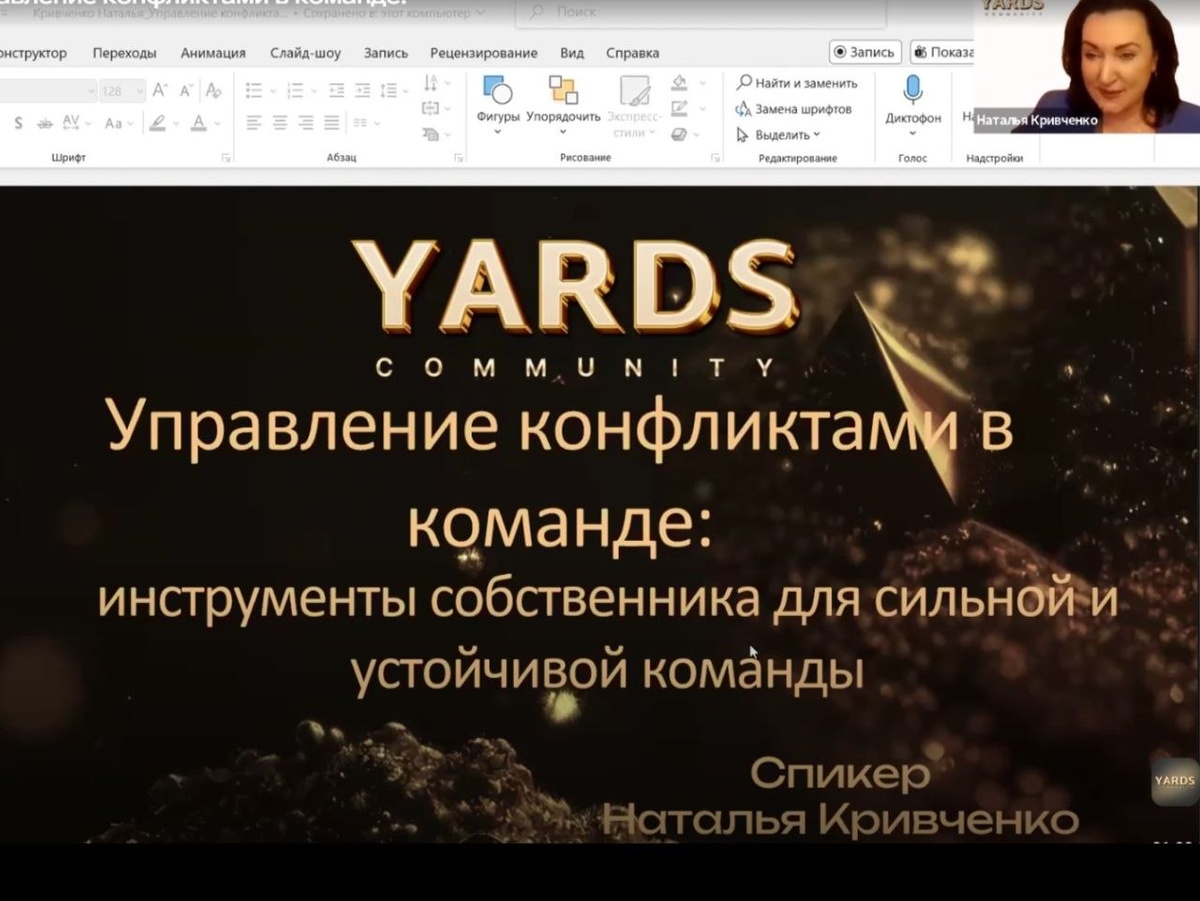Click the align text vertically icon
1200x901 pixels.
point(431,108)
